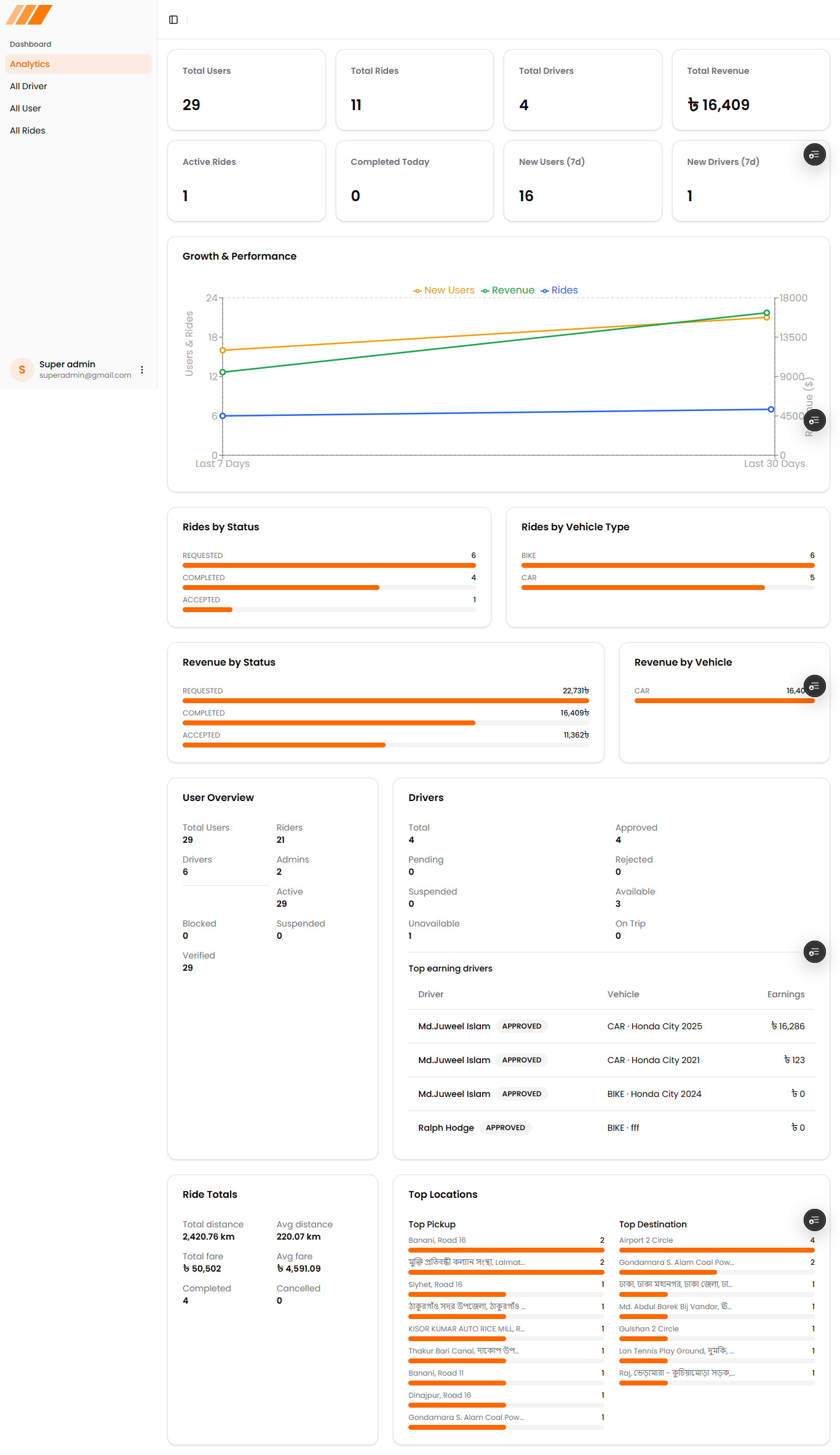The height and width of the screenshot is (1455, 840).
Task: Click 'Slyhet, Road 16' pickup entry
Action: tap(435, 1285)
